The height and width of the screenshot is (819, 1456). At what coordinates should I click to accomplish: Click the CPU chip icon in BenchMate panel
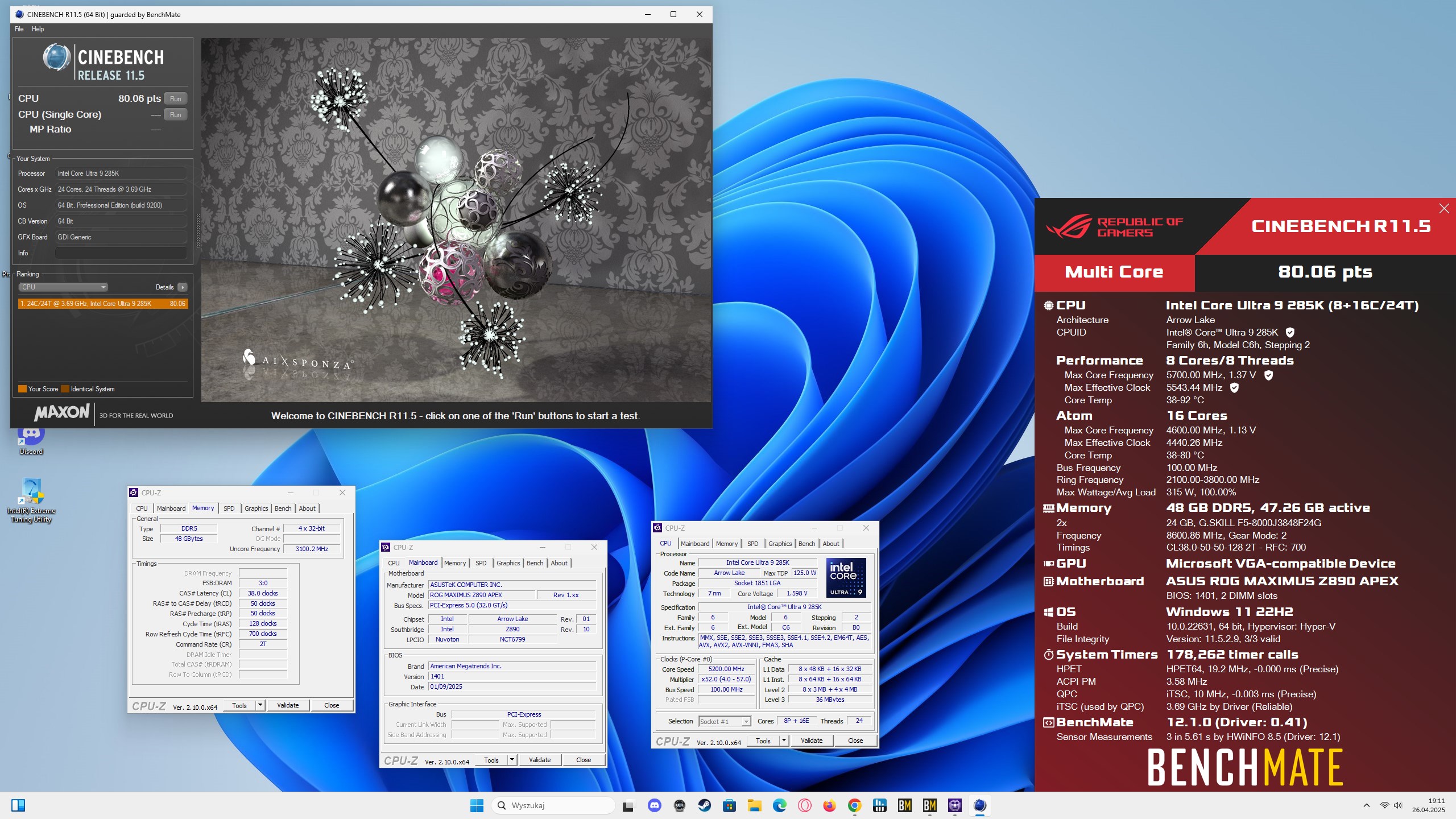[x=1048, y=305]
